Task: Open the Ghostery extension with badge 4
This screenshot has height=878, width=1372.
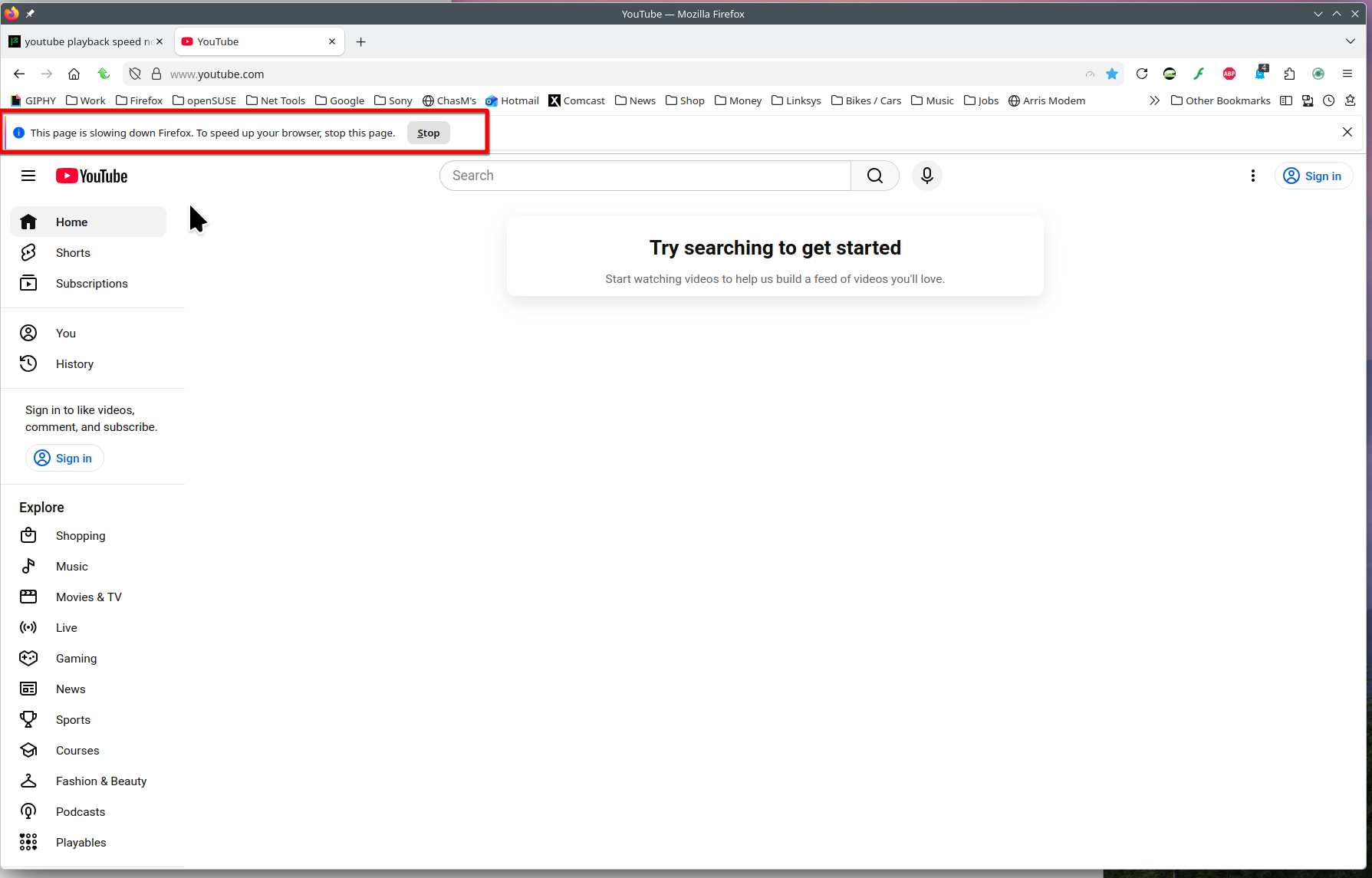Action: click(1260, 74)
